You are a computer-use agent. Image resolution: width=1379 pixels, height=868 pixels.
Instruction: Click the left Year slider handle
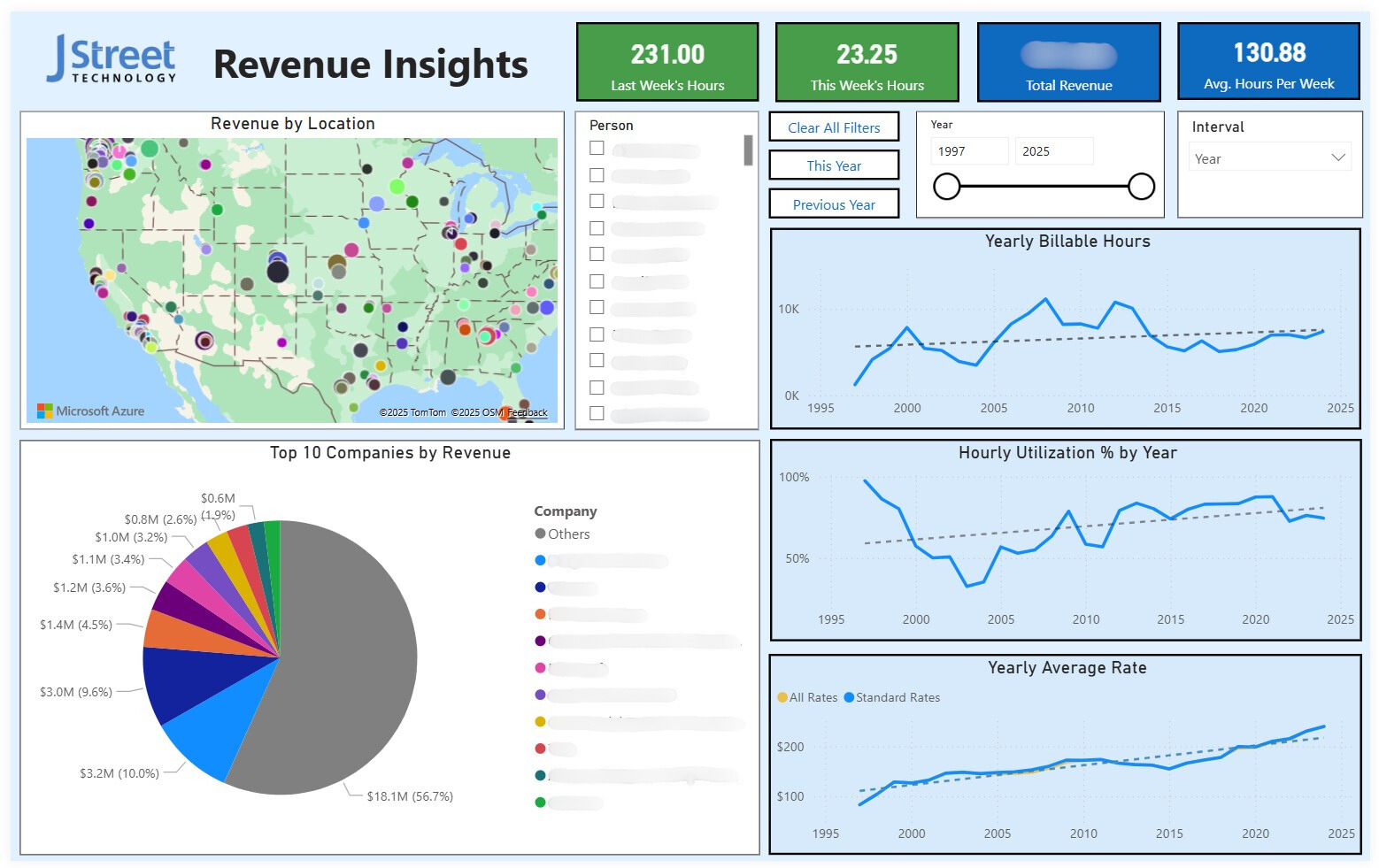point(947,187)
